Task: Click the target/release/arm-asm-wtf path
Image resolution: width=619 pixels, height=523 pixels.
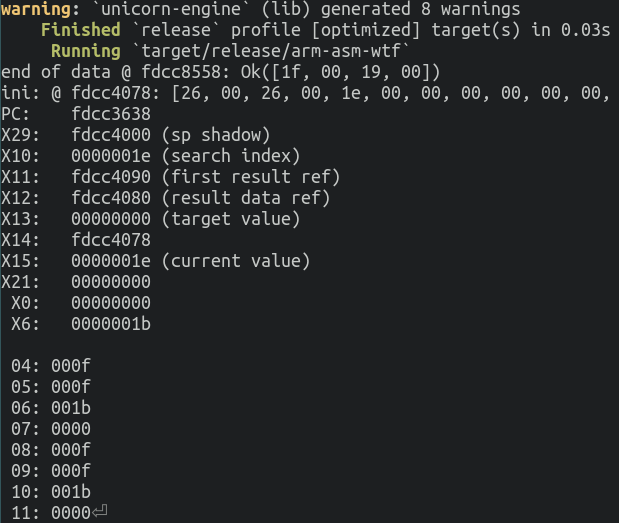Action: 271,51
